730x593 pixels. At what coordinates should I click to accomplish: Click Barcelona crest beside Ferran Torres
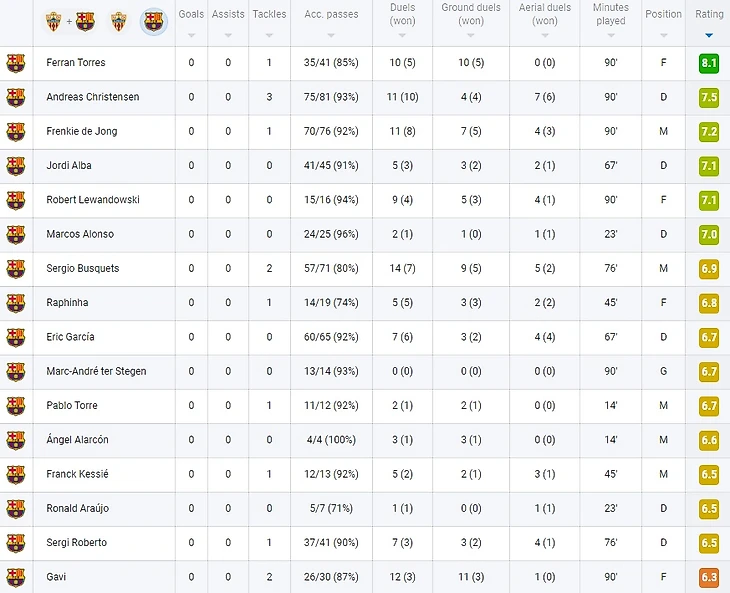pos(16,63)
